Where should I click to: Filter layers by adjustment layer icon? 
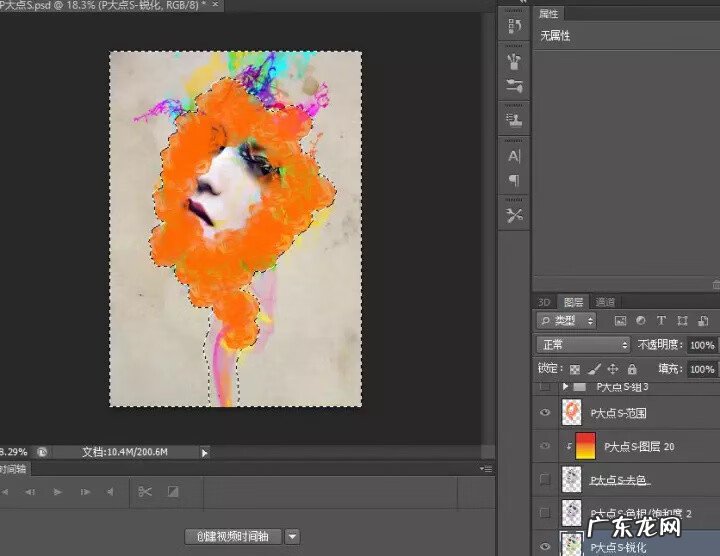pyautogui.click(x=641, y=321)
